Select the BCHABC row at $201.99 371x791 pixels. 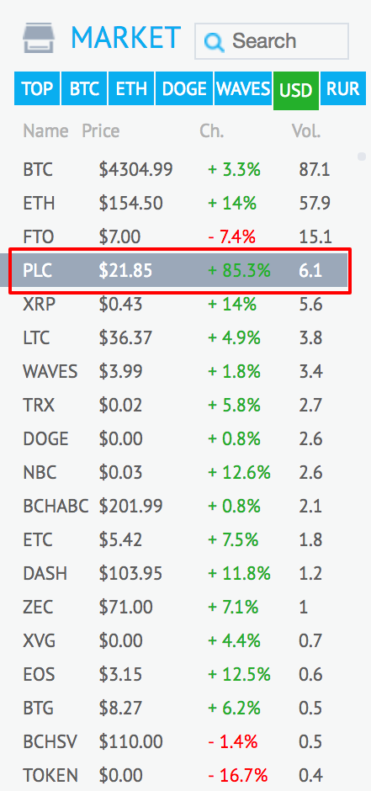(181, 506)
